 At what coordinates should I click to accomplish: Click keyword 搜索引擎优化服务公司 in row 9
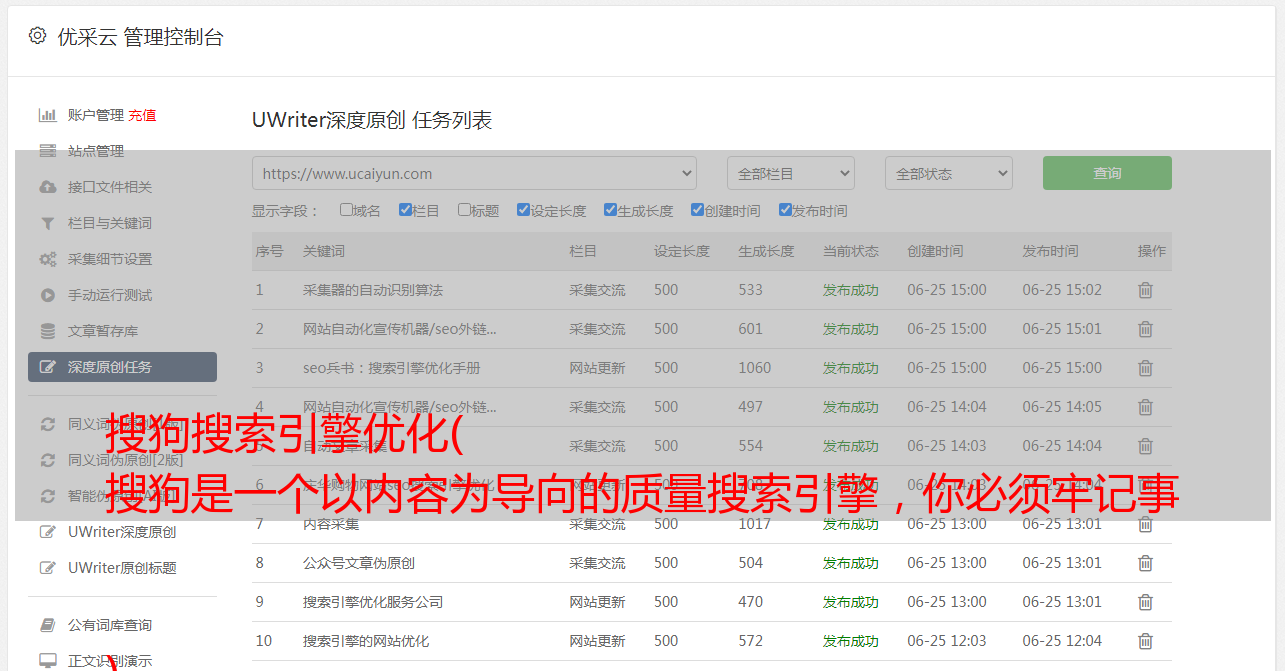click(373, 602)
